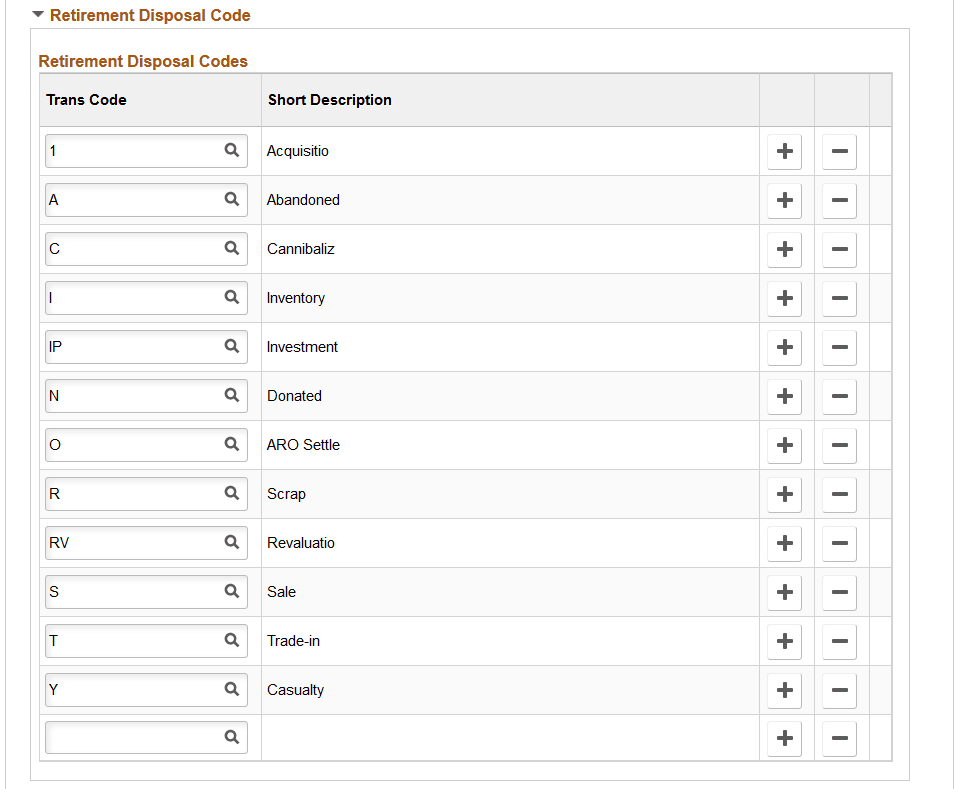Add a row below Acquisitio
Viewport: 961px width, 789px height.
784,151
